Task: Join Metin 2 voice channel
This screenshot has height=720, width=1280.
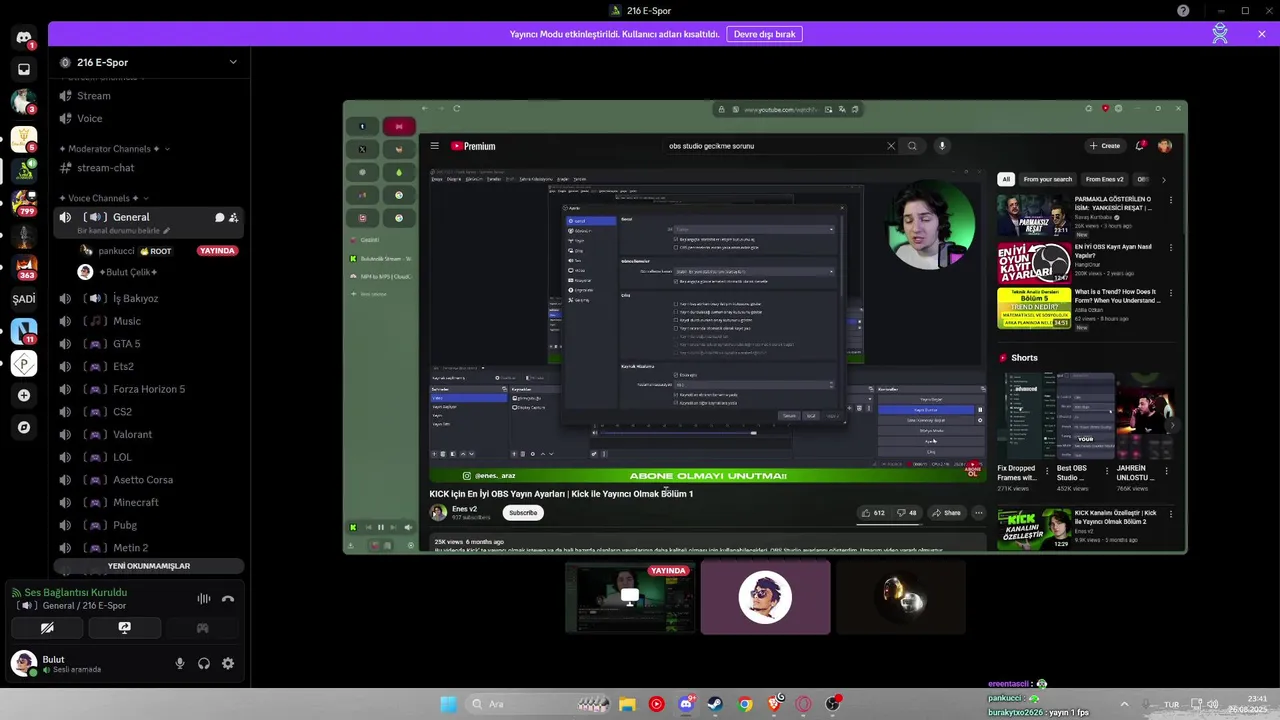Action: 150,548
